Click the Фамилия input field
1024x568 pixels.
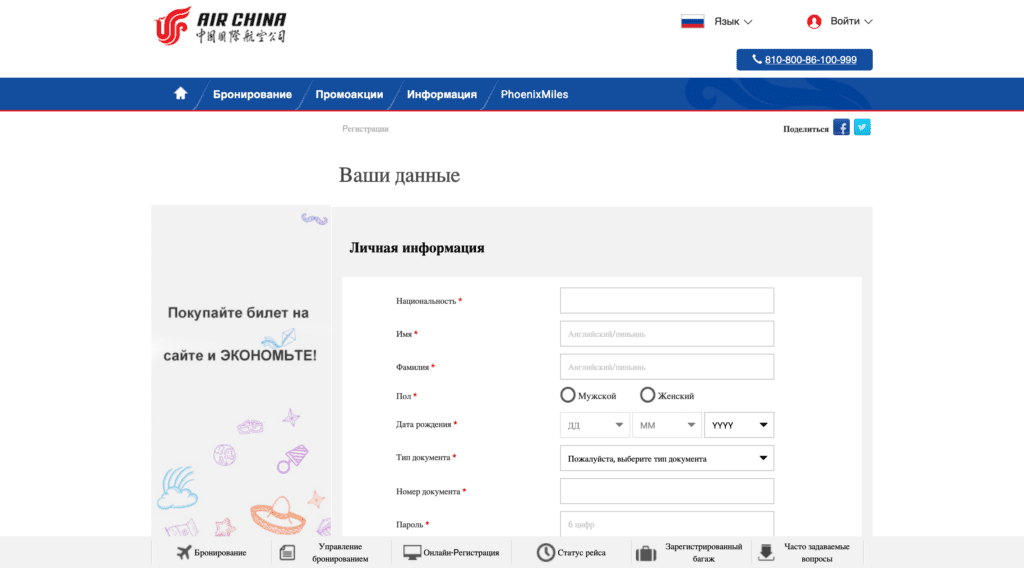667,367
